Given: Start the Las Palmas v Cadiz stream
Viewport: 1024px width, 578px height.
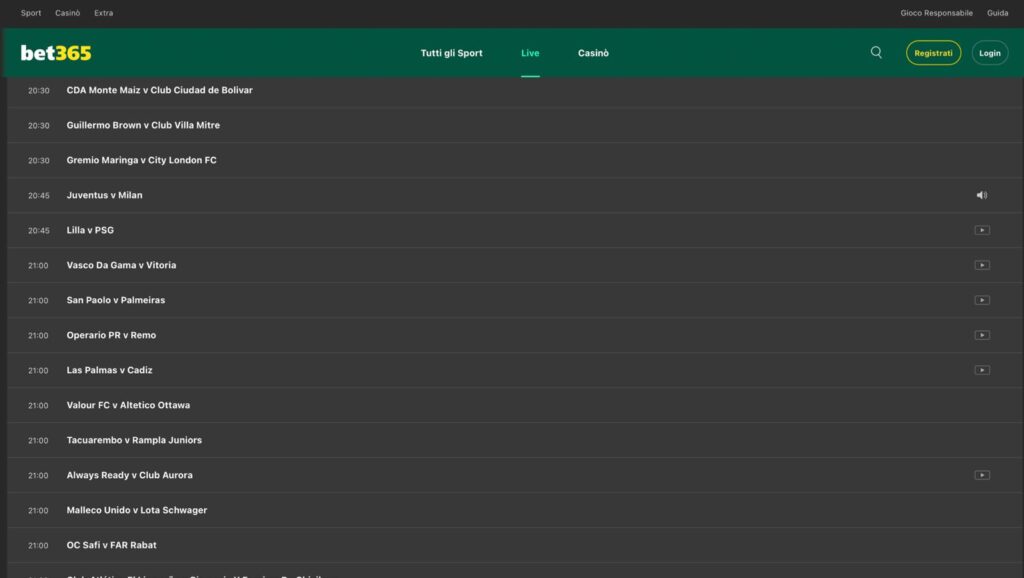Looking at the screenshot, I should (x=982, y=371).
